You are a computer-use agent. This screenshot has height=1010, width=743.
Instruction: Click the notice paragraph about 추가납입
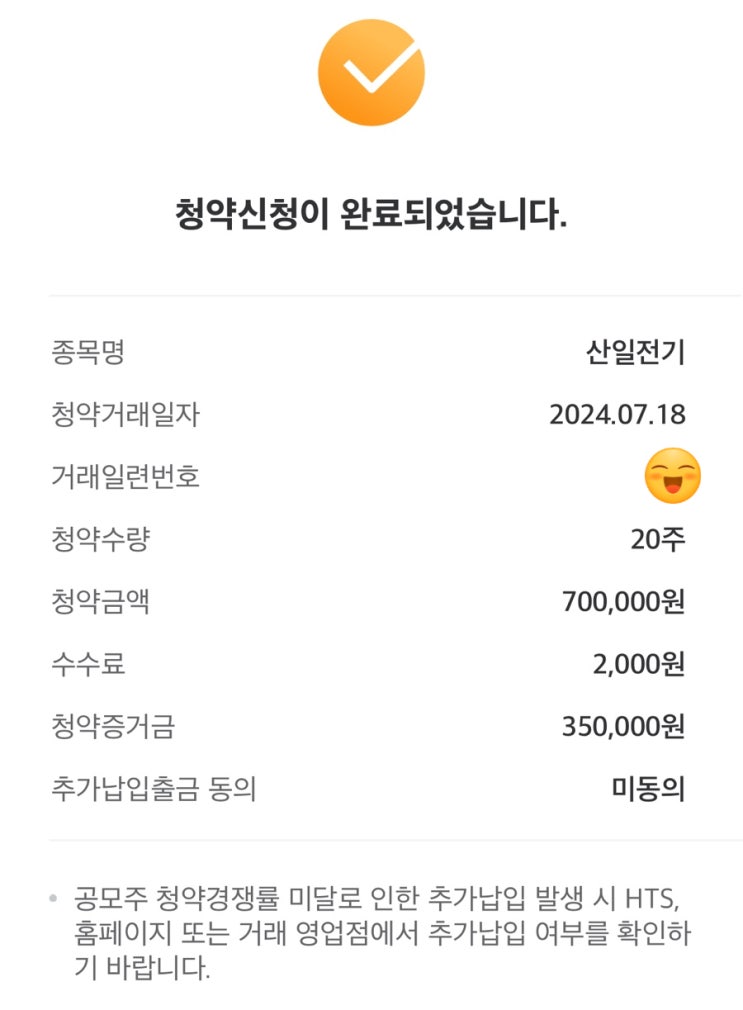[380, 932]
